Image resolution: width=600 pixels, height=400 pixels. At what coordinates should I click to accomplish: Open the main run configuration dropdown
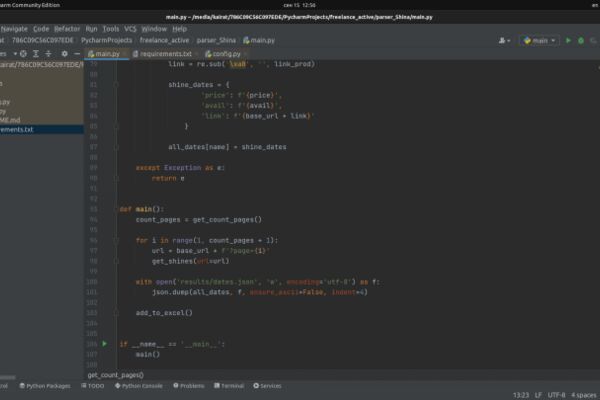(539, 40)
